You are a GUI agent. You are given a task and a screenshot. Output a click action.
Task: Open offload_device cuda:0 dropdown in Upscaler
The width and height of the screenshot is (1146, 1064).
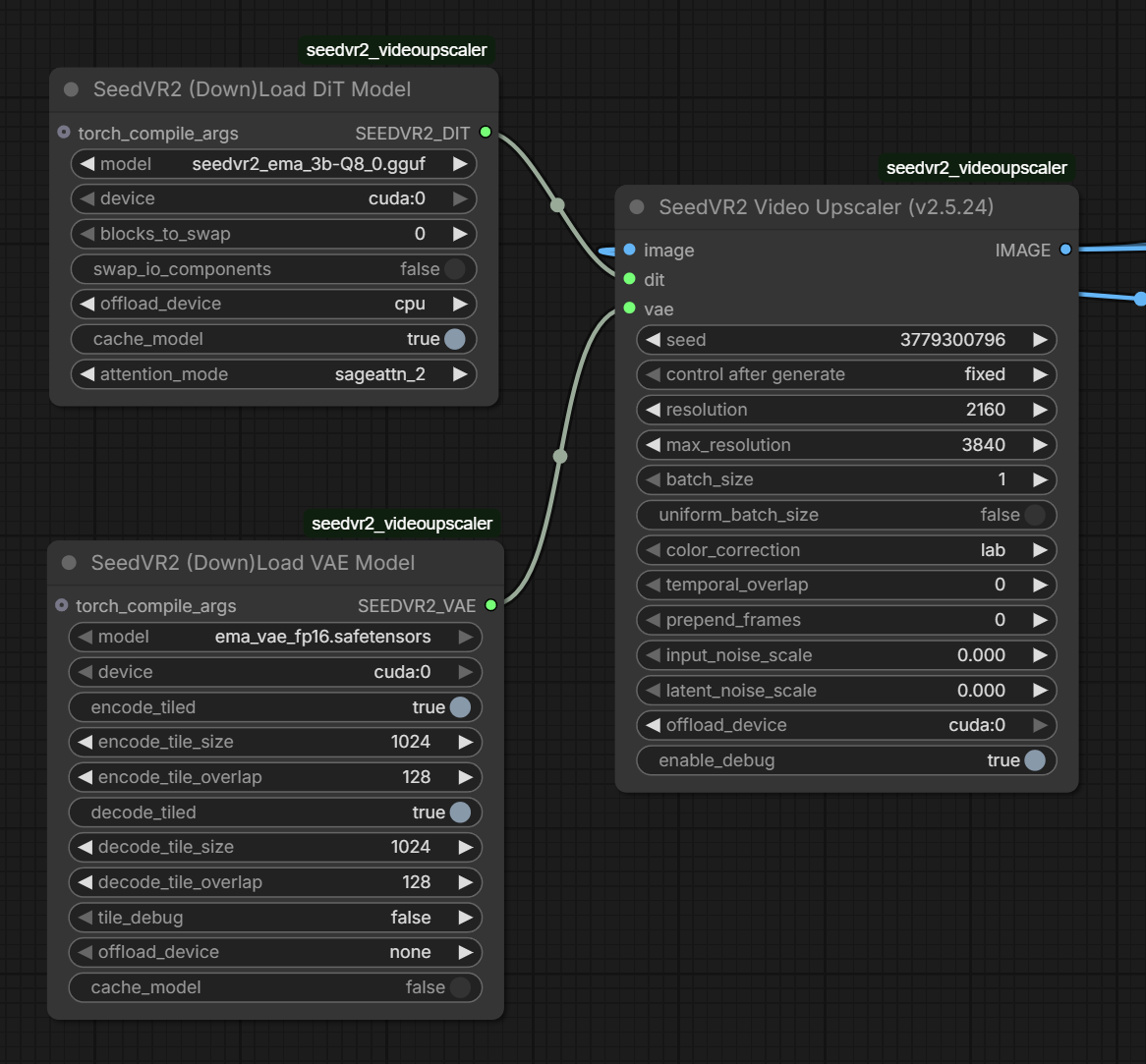pos(847,726)
